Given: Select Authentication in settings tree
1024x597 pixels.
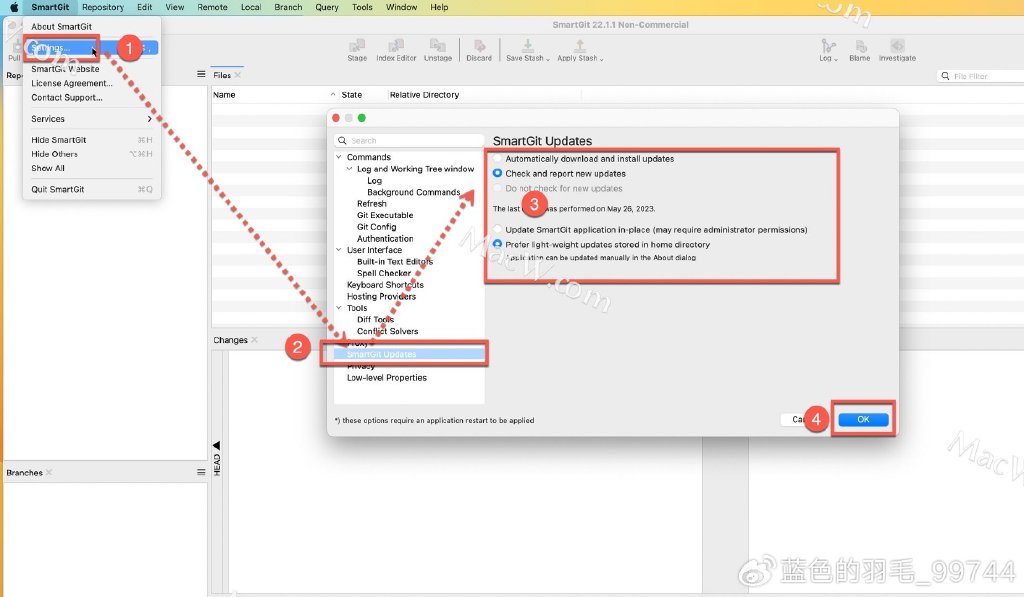Looking at the screenshot, I should tap(385, 238).
